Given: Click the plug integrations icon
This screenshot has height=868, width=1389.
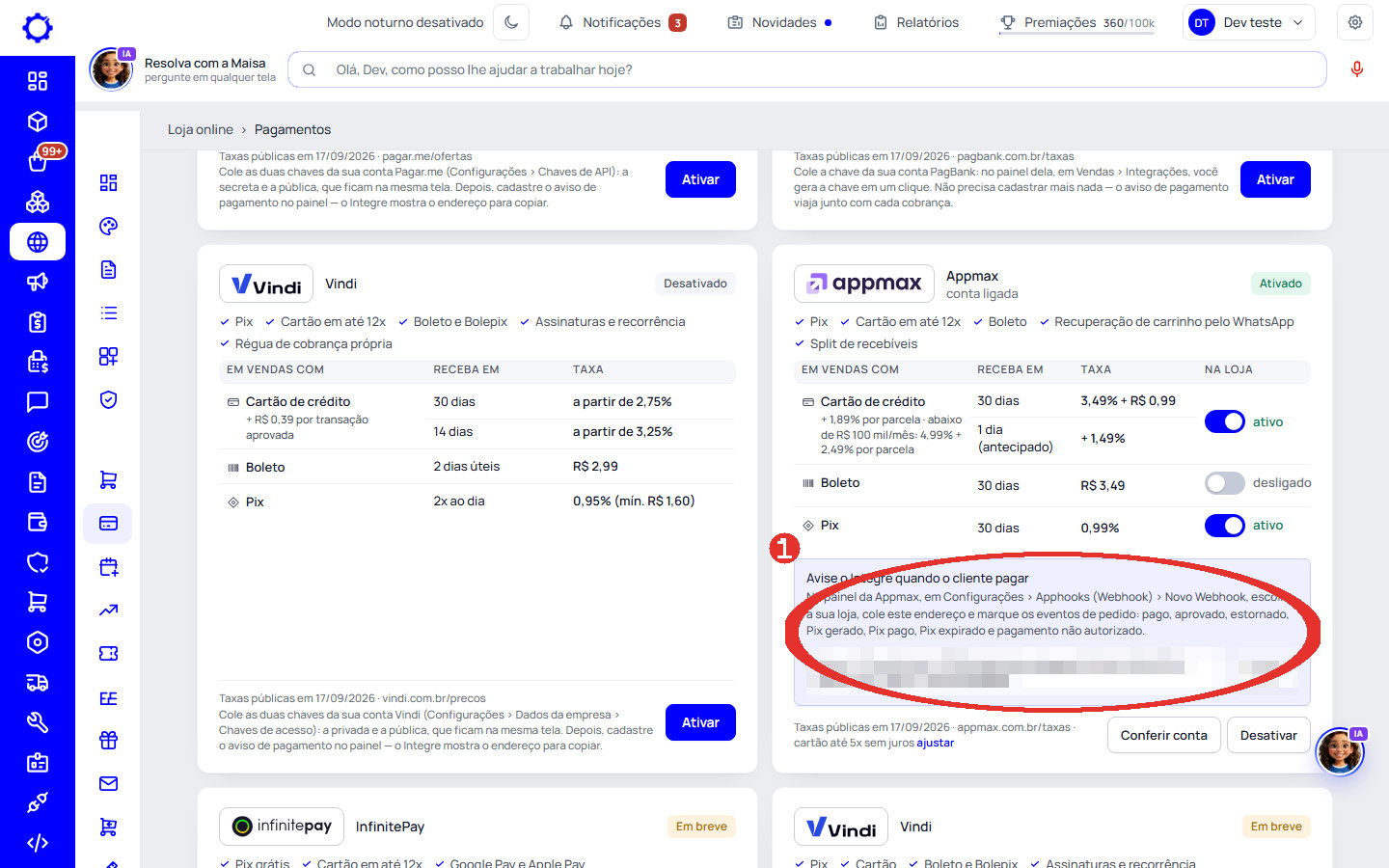Looking at the screenshot, I should (x=38, y=802).
